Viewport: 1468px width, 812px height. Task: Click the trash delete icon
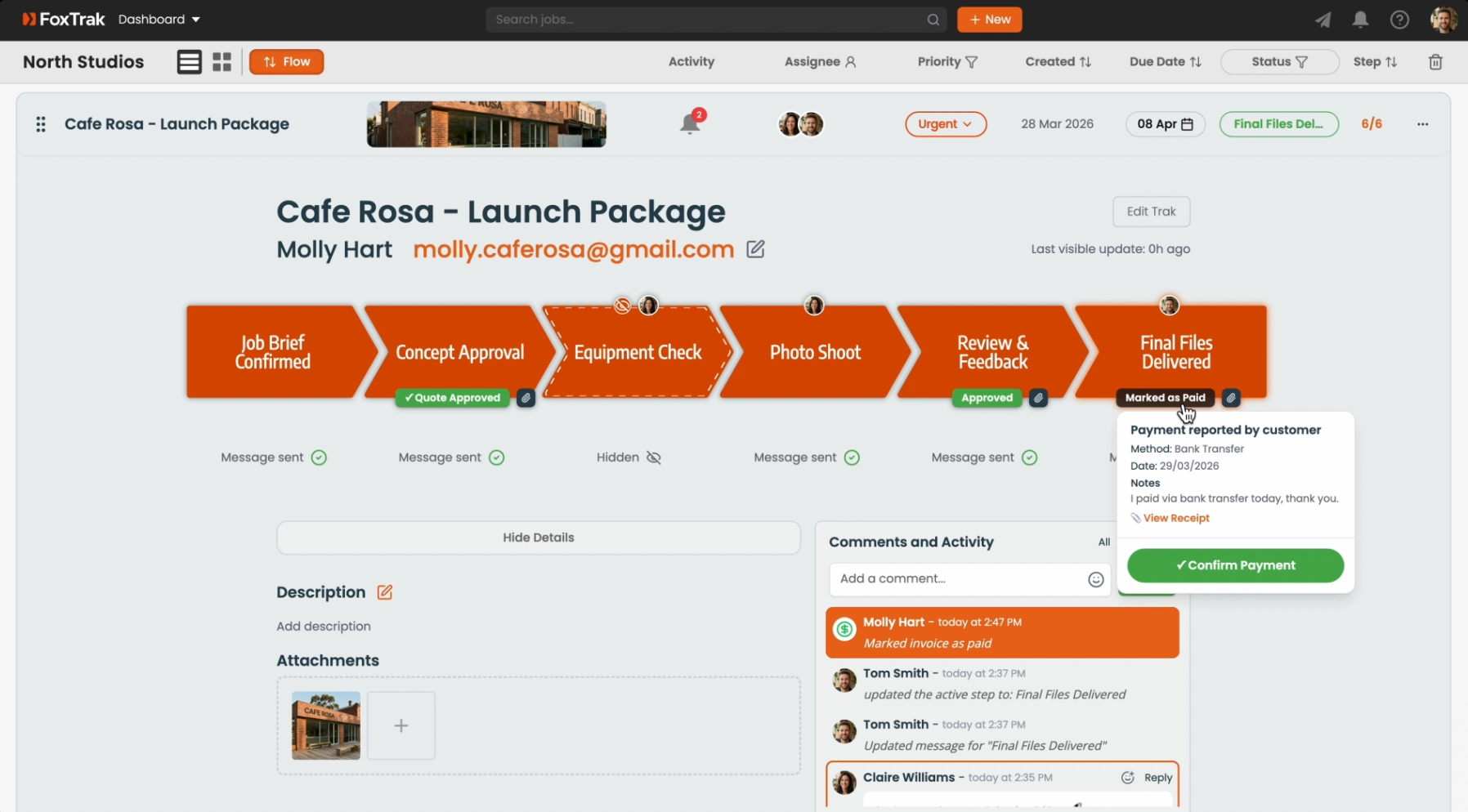coord(1435,62)
